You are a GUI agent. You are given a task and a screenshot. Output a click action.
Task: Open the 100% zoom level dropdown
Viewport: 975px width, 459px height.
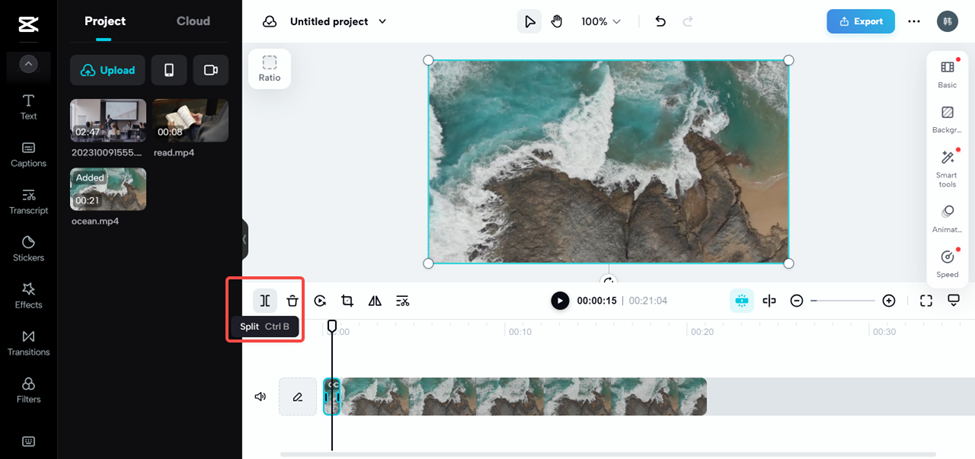(601, 21)
